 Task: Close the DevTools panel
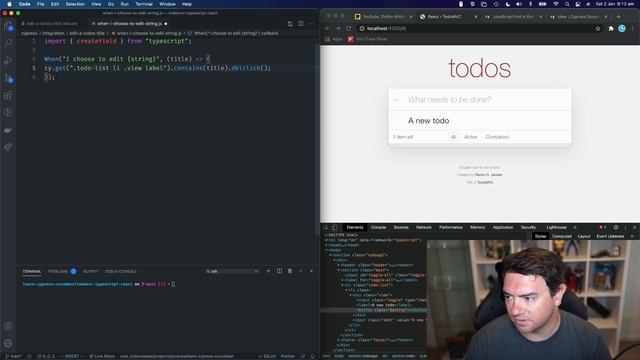(x=634, y=227)
